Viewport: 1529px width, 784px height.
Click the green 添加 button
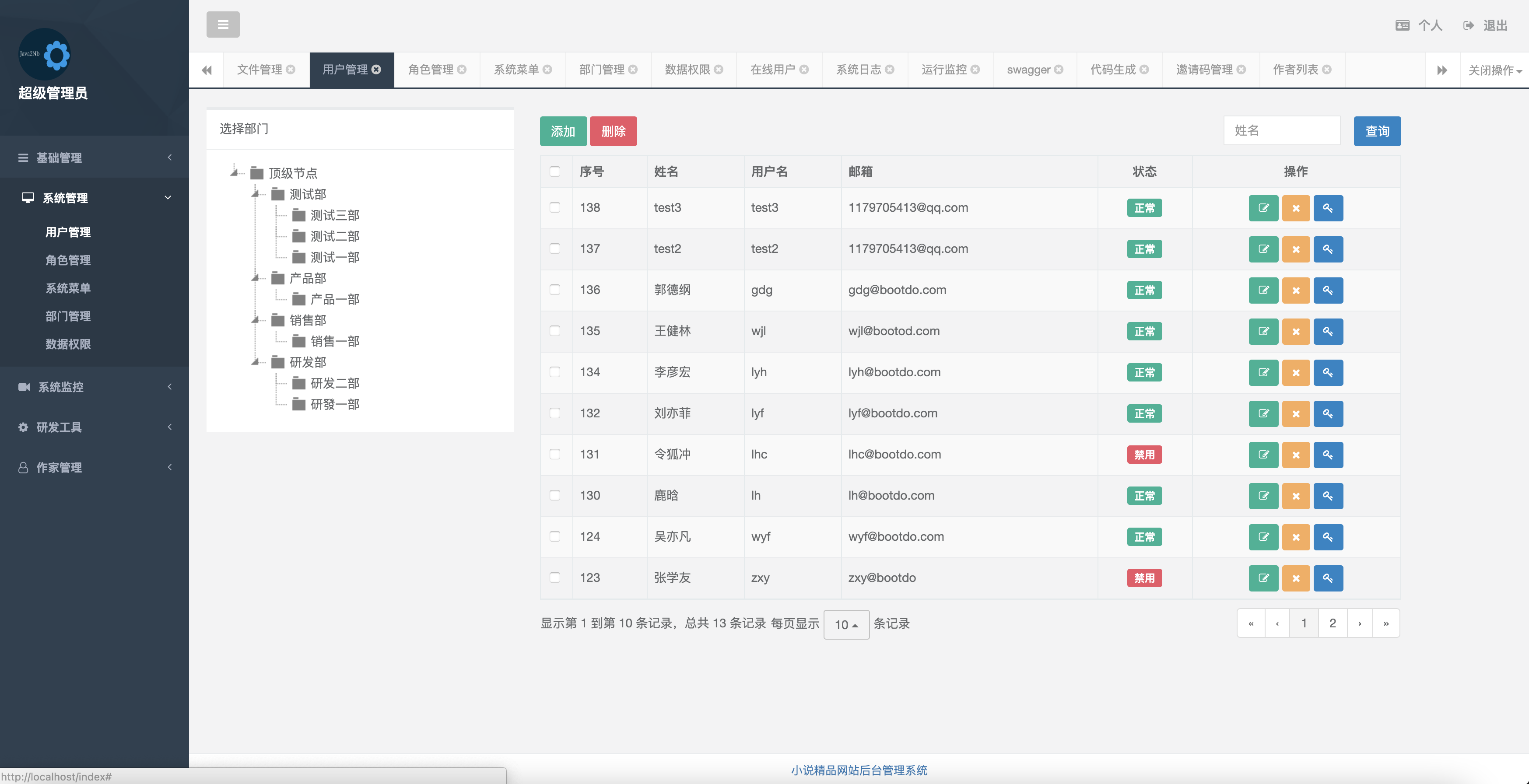(563, 131)
